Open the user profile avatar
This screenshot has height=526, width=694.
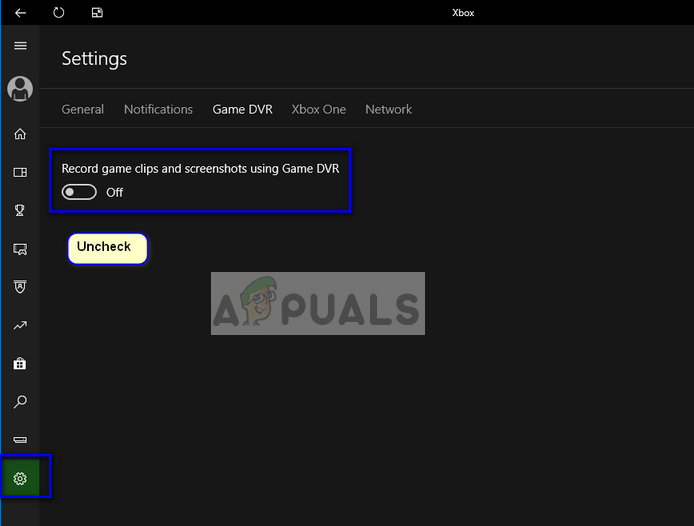[20, 89]
